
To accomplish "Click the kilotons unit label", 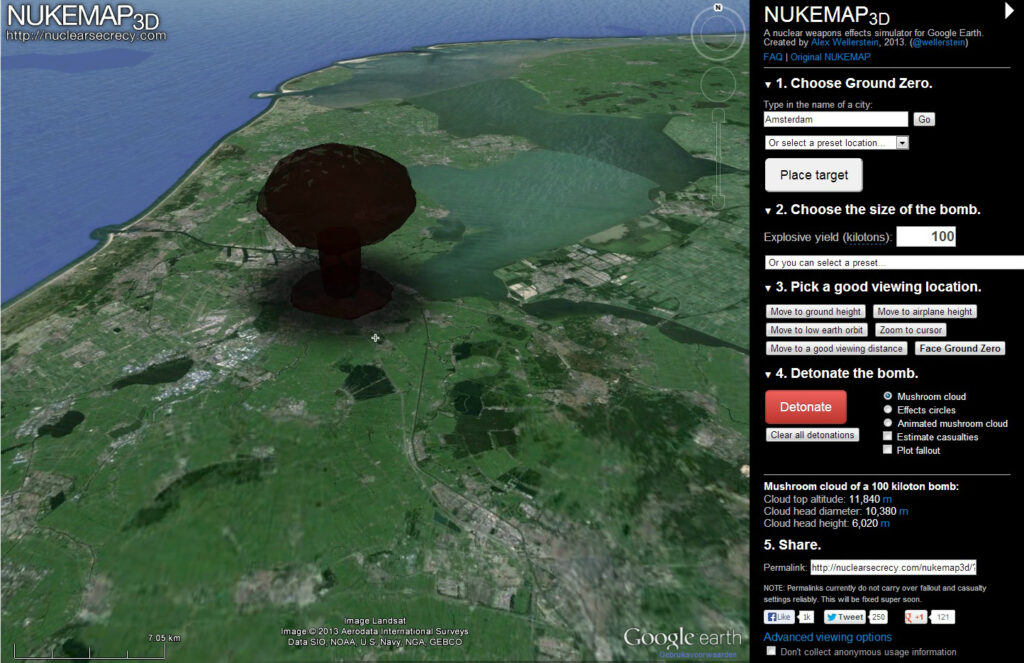I will (866, 237).
